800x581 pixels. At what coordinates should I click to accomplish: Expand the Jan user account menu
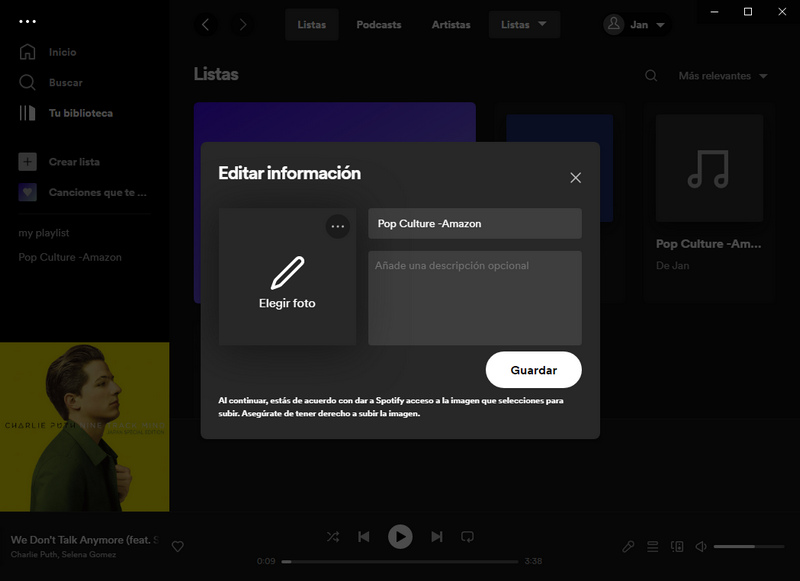click(637, 25)
